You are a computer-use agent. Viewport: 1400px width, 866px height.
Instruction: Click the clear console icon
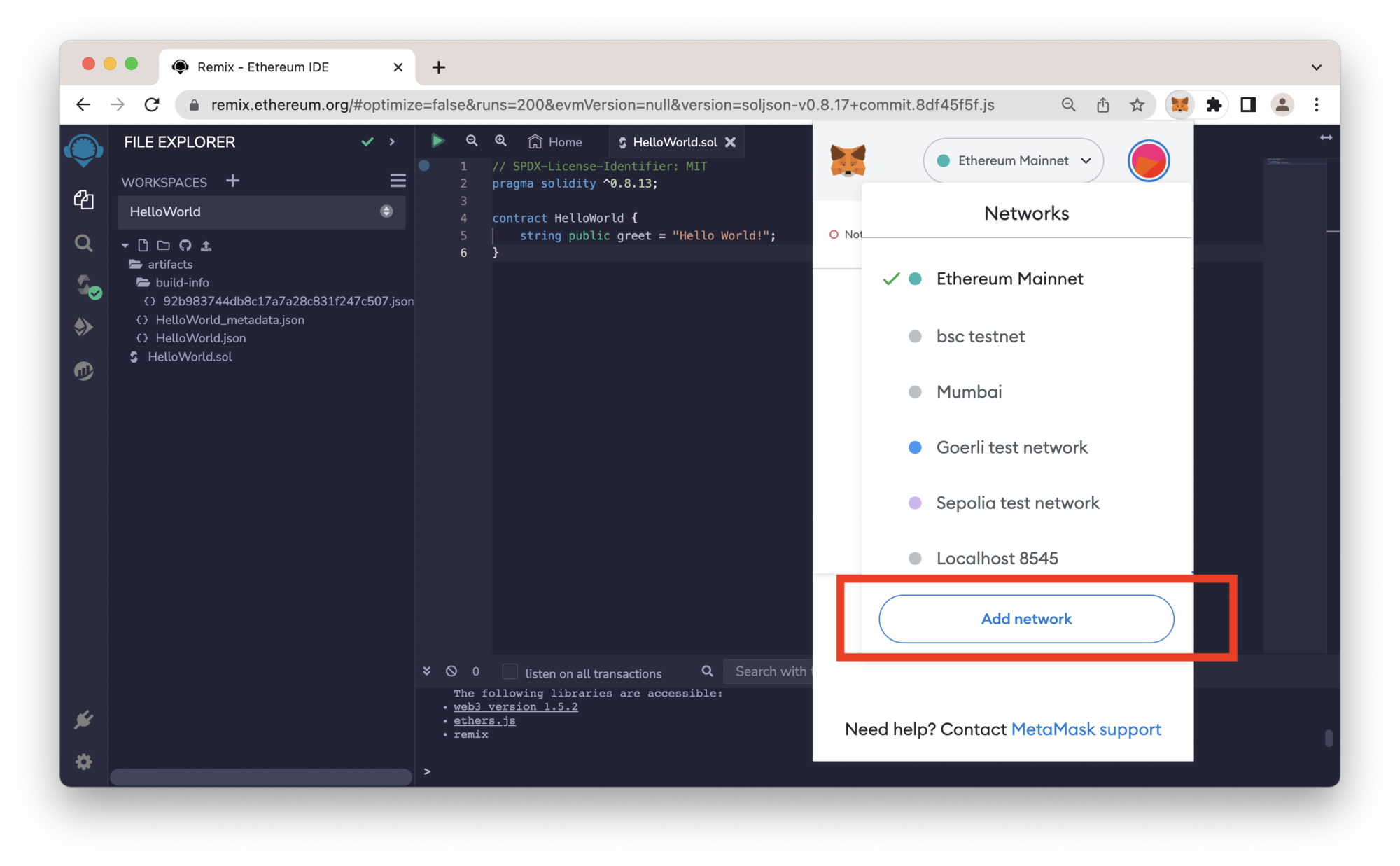tap(451, 671)
